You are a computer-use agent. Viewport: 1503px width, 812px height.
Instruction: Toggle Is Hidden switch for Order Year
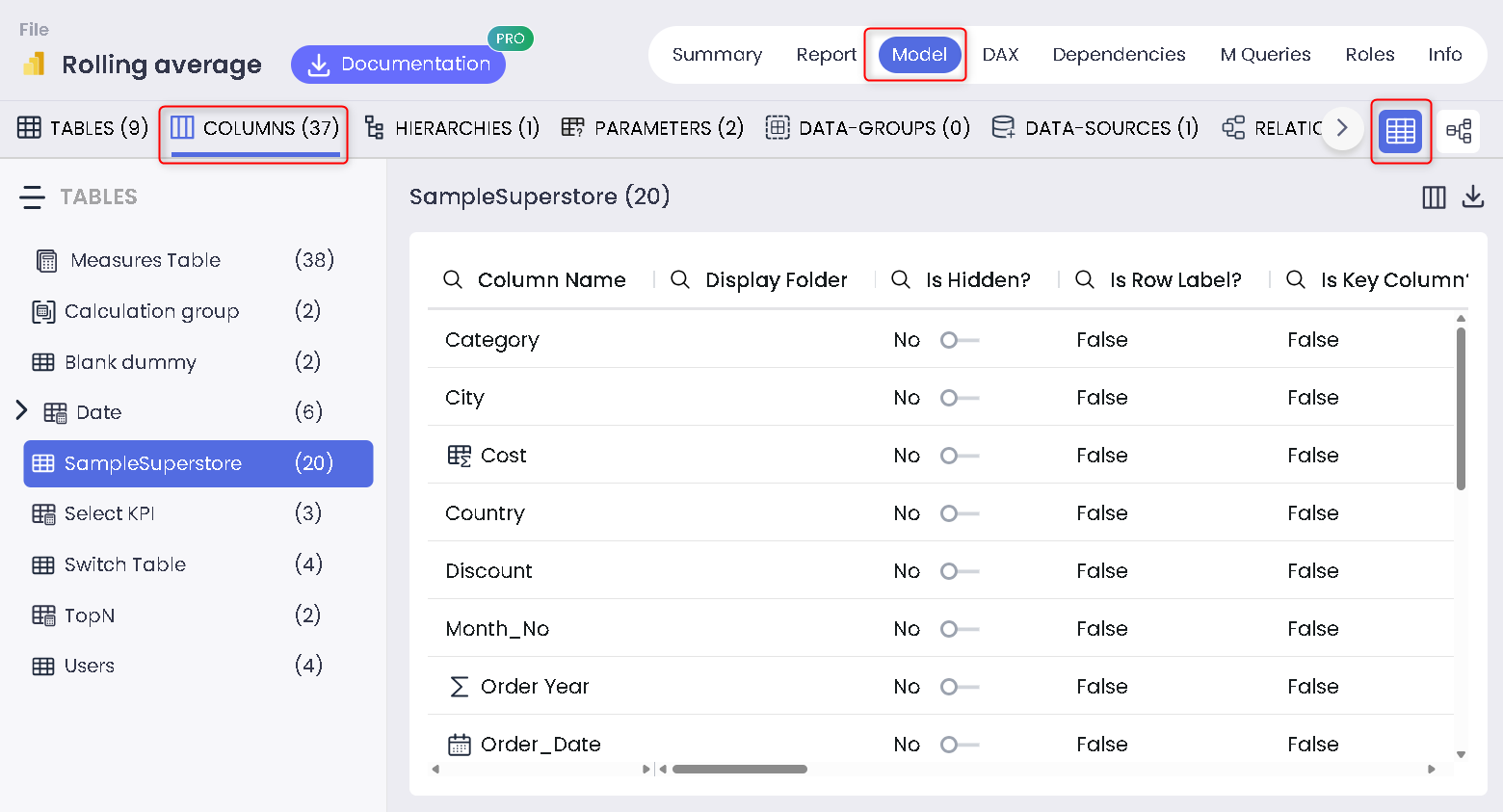959,687
